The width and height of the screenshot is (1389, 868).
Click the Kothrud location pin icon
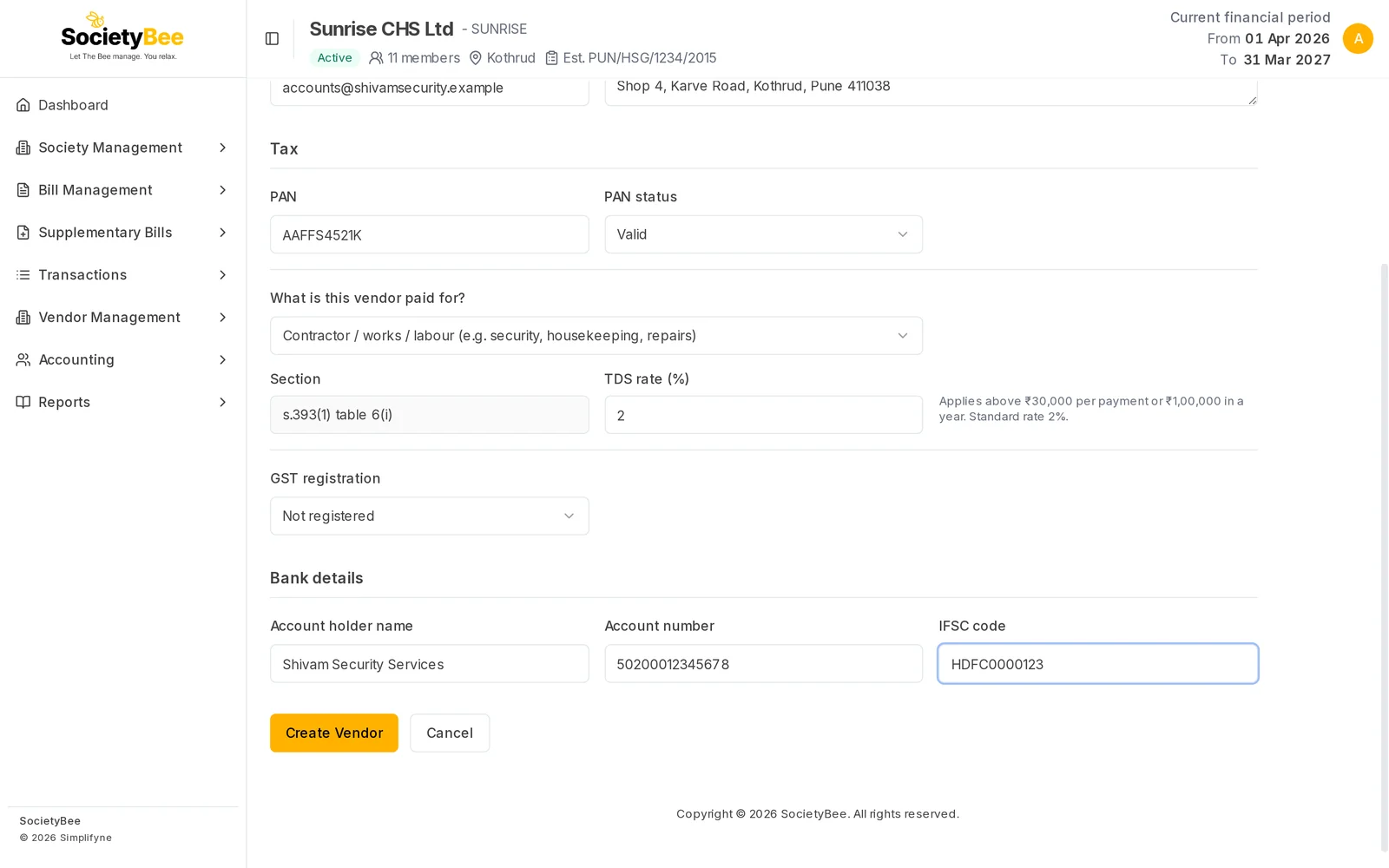tap(476, 58)
